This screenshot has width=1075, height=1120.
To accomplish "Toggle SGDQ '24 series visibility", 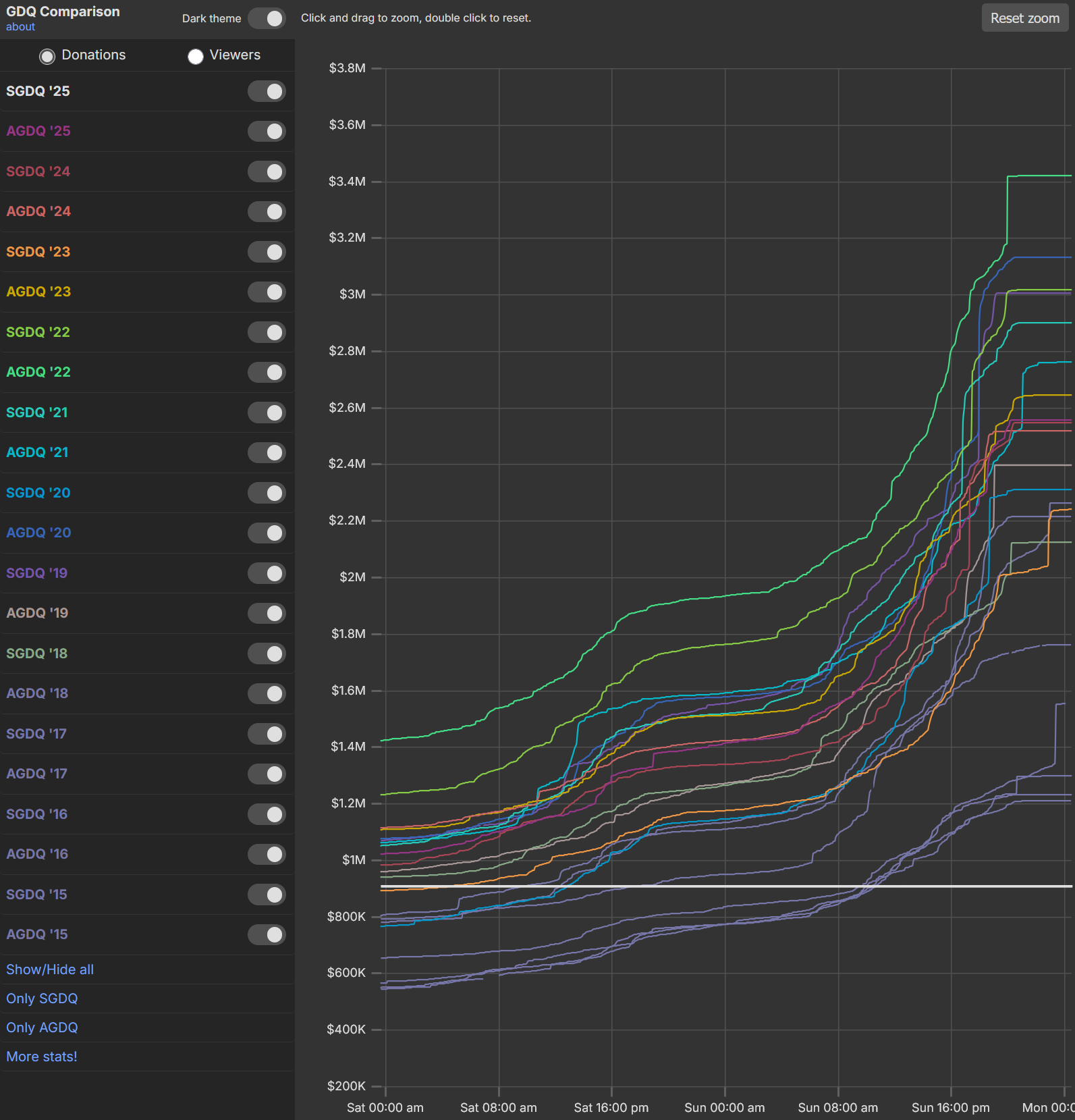I will coord(267,171).
